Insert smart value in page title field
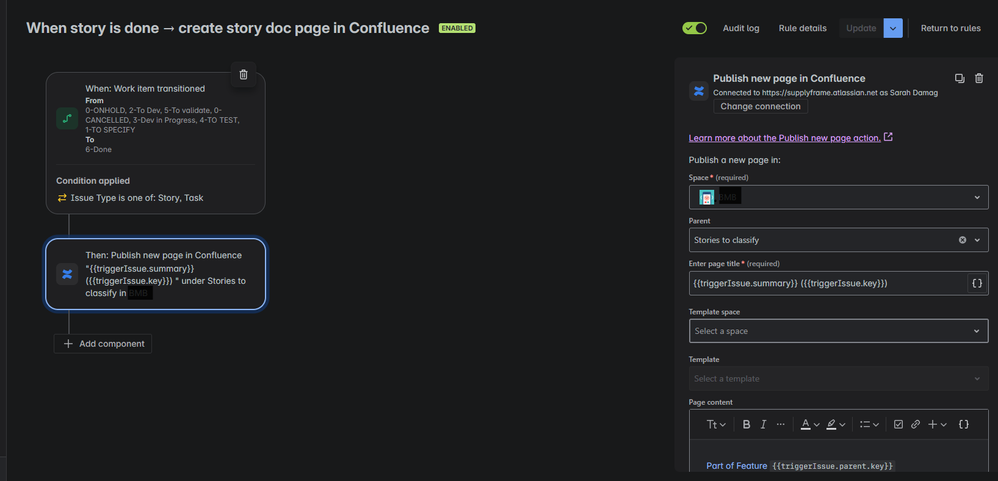The height and width of the screenshot is (481, 998). click(x=978, y=283)
